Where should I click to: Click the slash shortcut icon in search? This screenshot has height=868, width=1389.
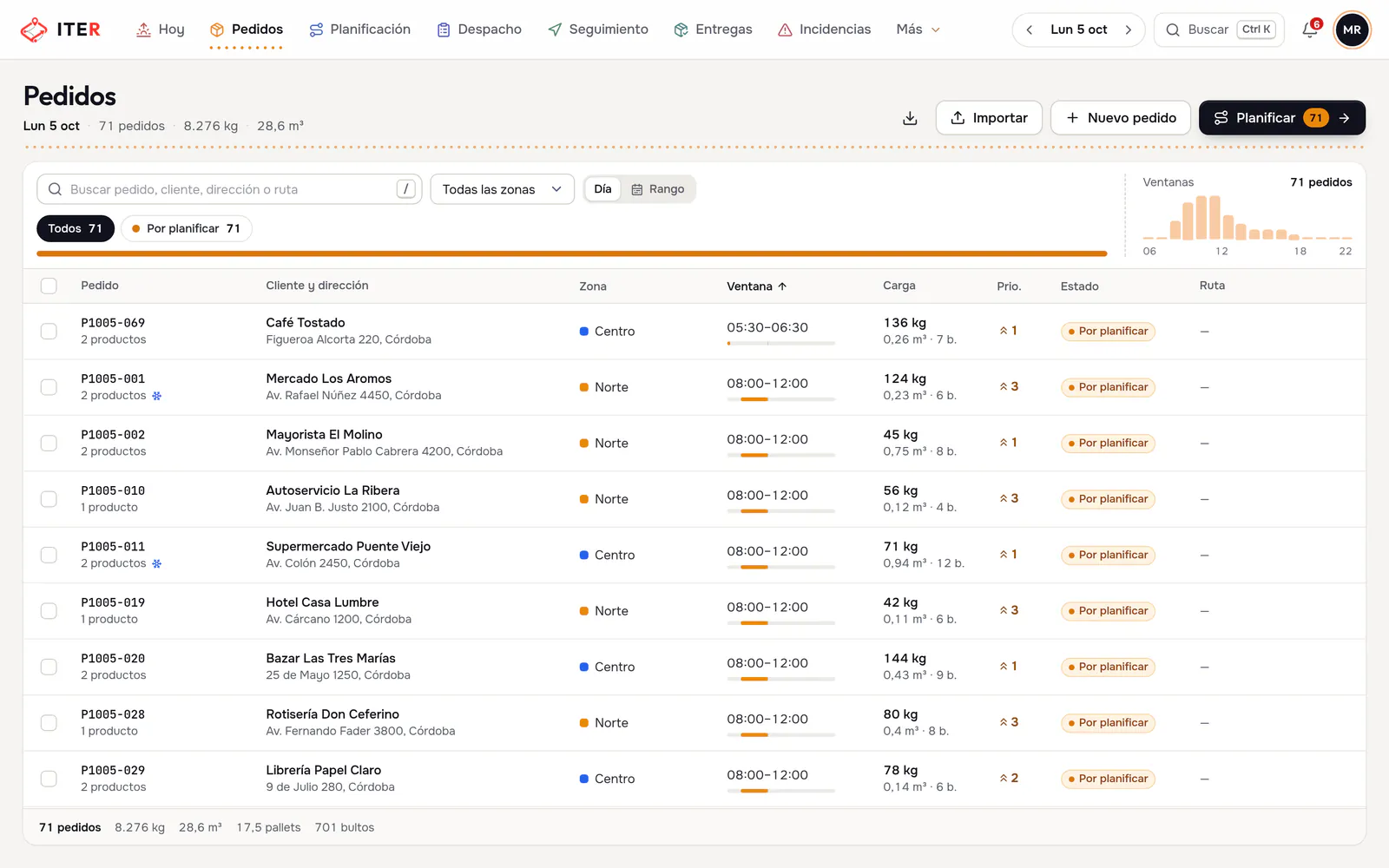[x=405, y=189]
